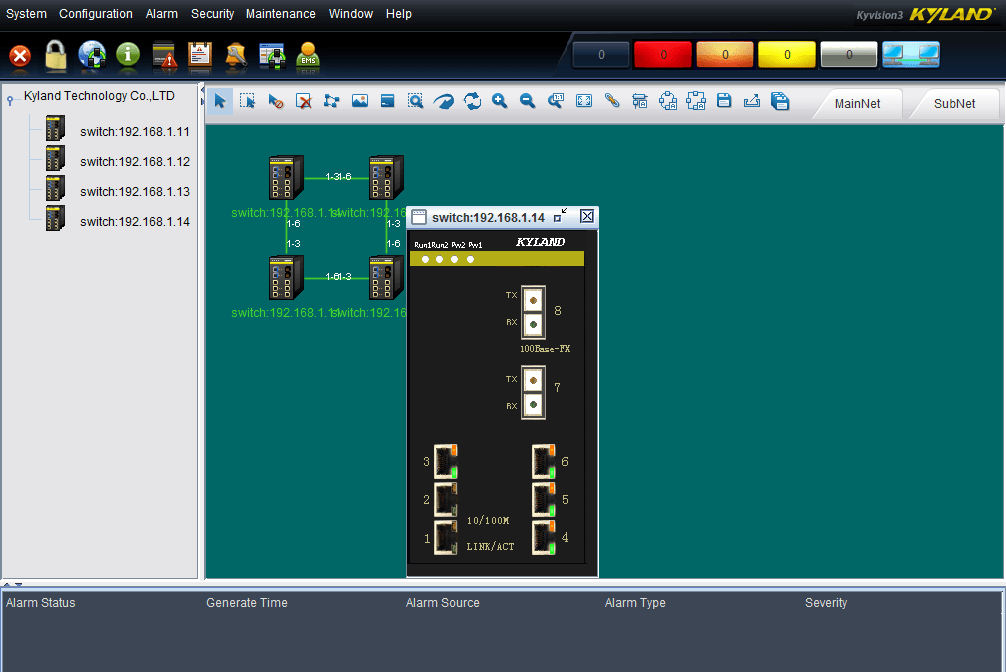Collapse the Kyland Technology Co.,LTD tree node

point(8,96)
